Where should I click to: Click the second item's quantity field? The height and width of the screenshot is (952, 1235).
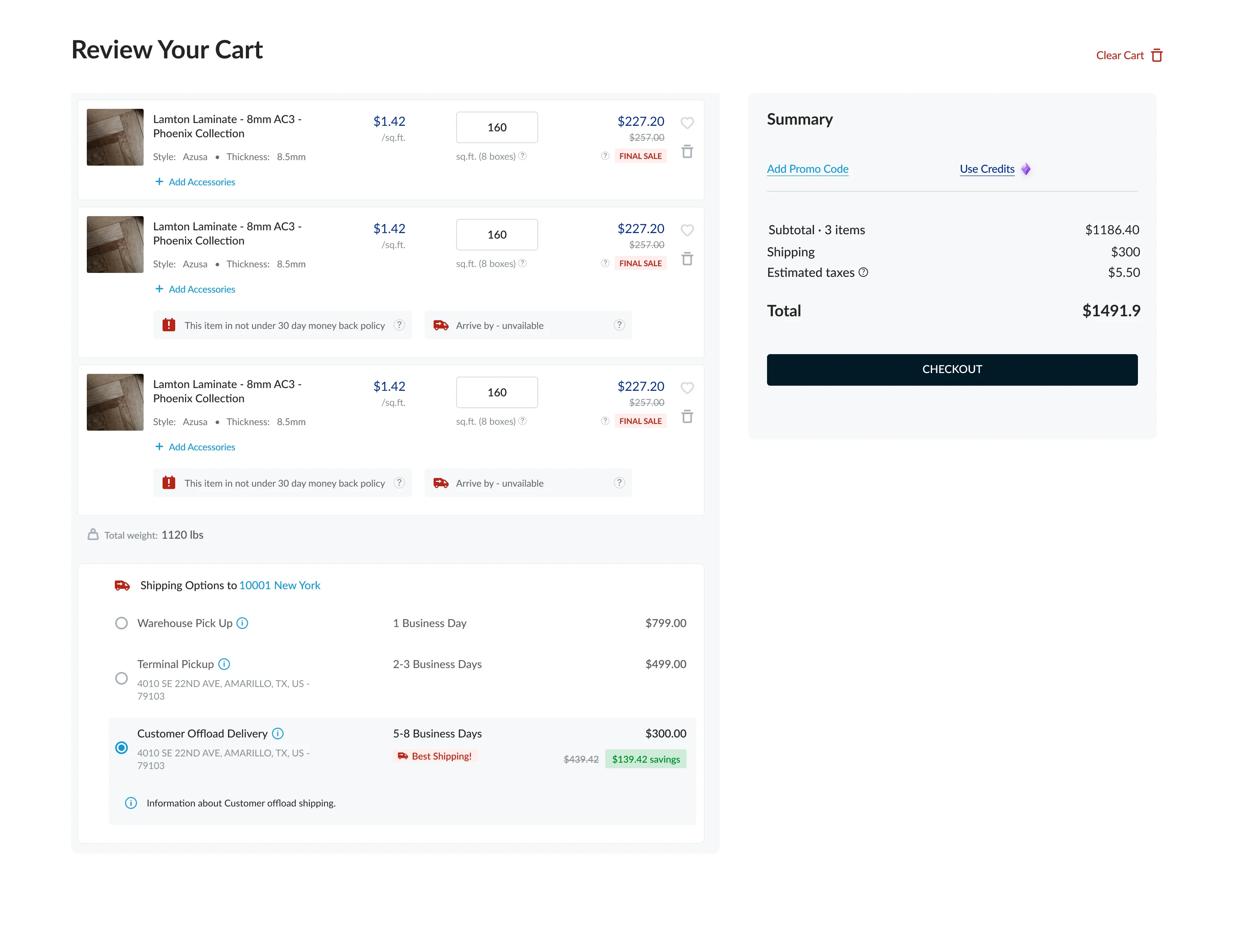497,235
